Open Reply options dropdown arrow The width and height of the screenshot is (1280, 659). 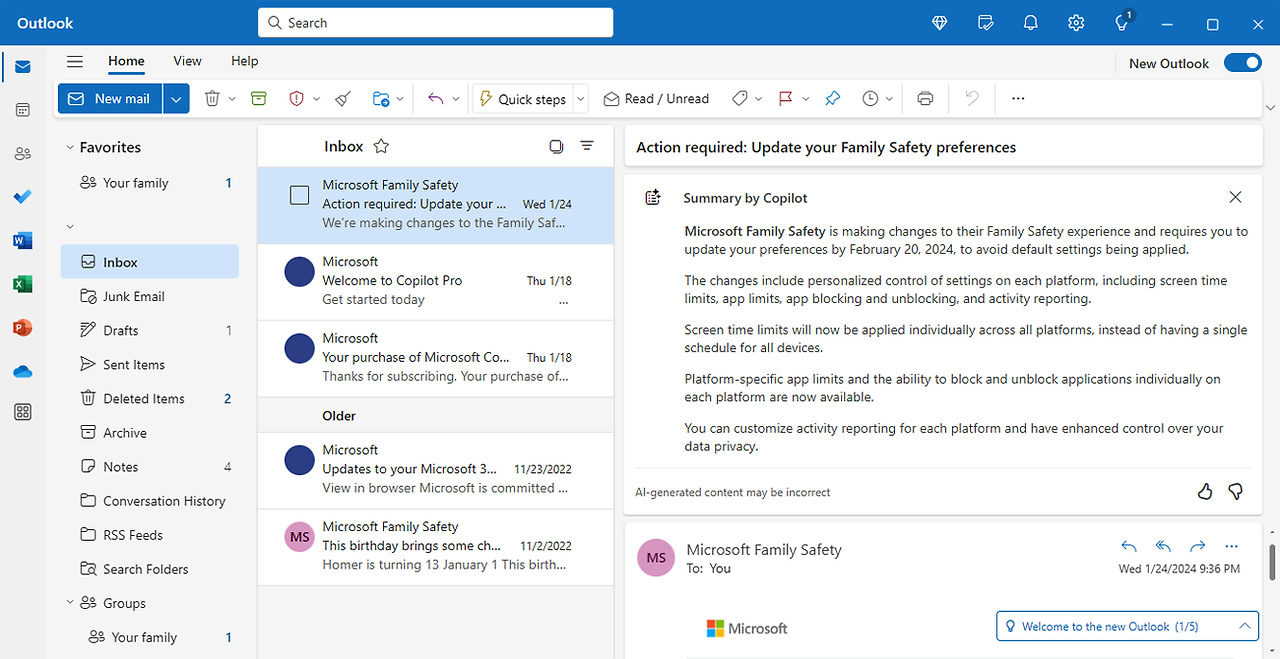455,98
